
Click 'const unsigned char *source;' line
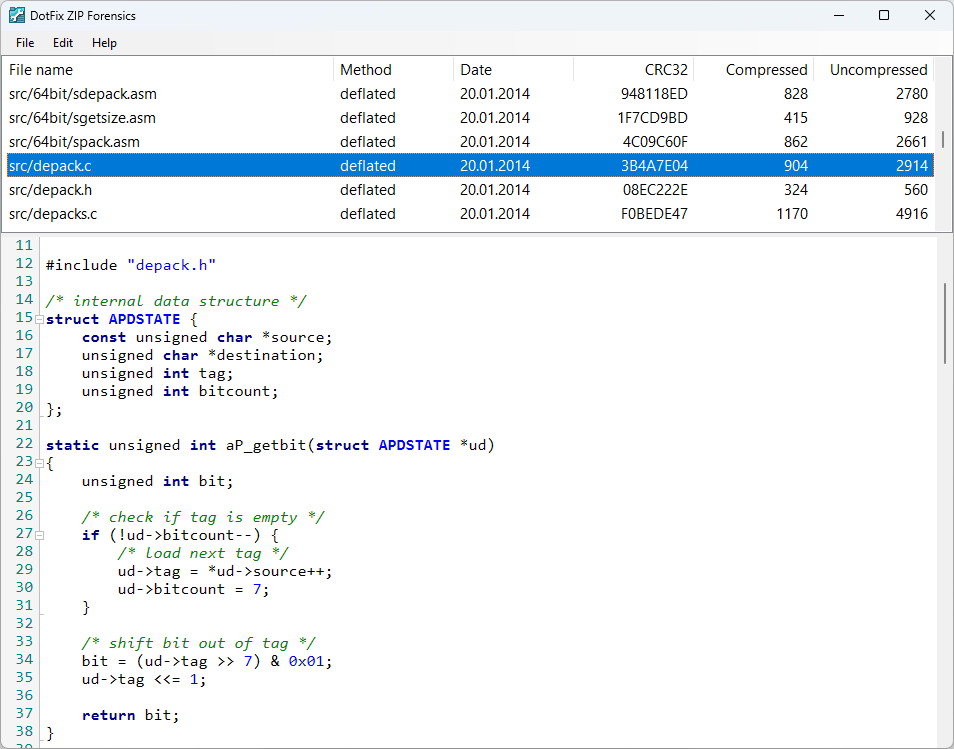(207, 338)
